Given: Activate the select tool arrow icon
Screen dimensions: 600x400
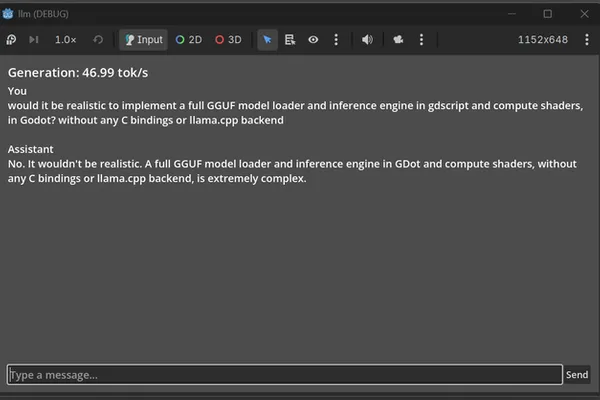Looking at the screenshot, I should coord(267,39).
